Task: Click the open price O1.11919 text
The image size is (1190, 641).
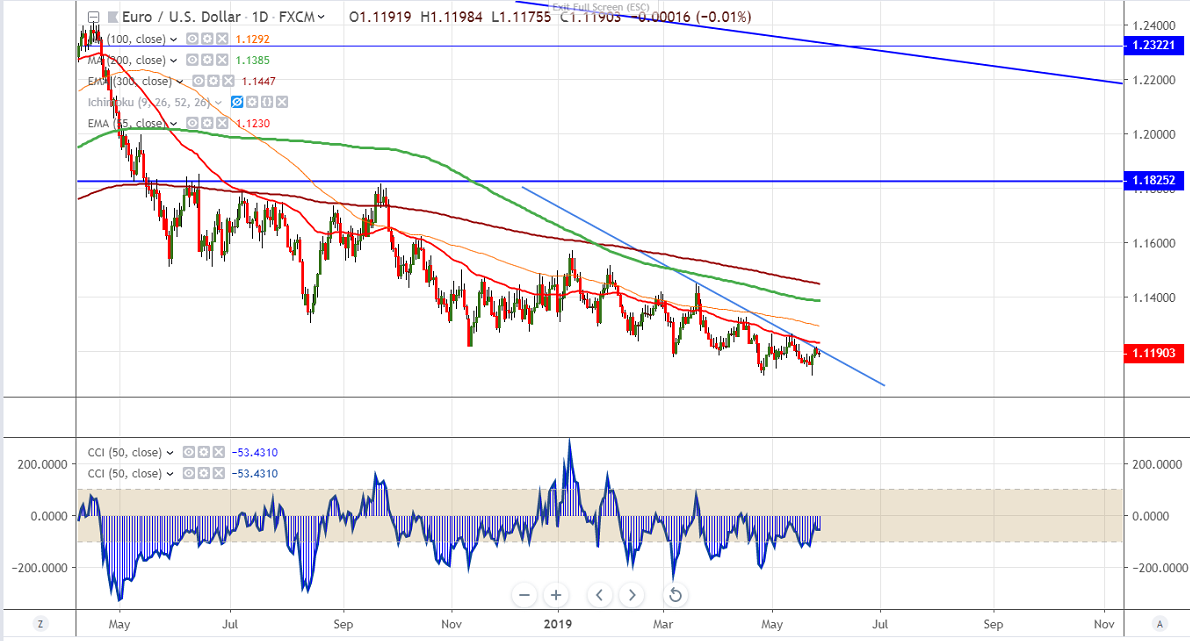Action: (379, 17)
